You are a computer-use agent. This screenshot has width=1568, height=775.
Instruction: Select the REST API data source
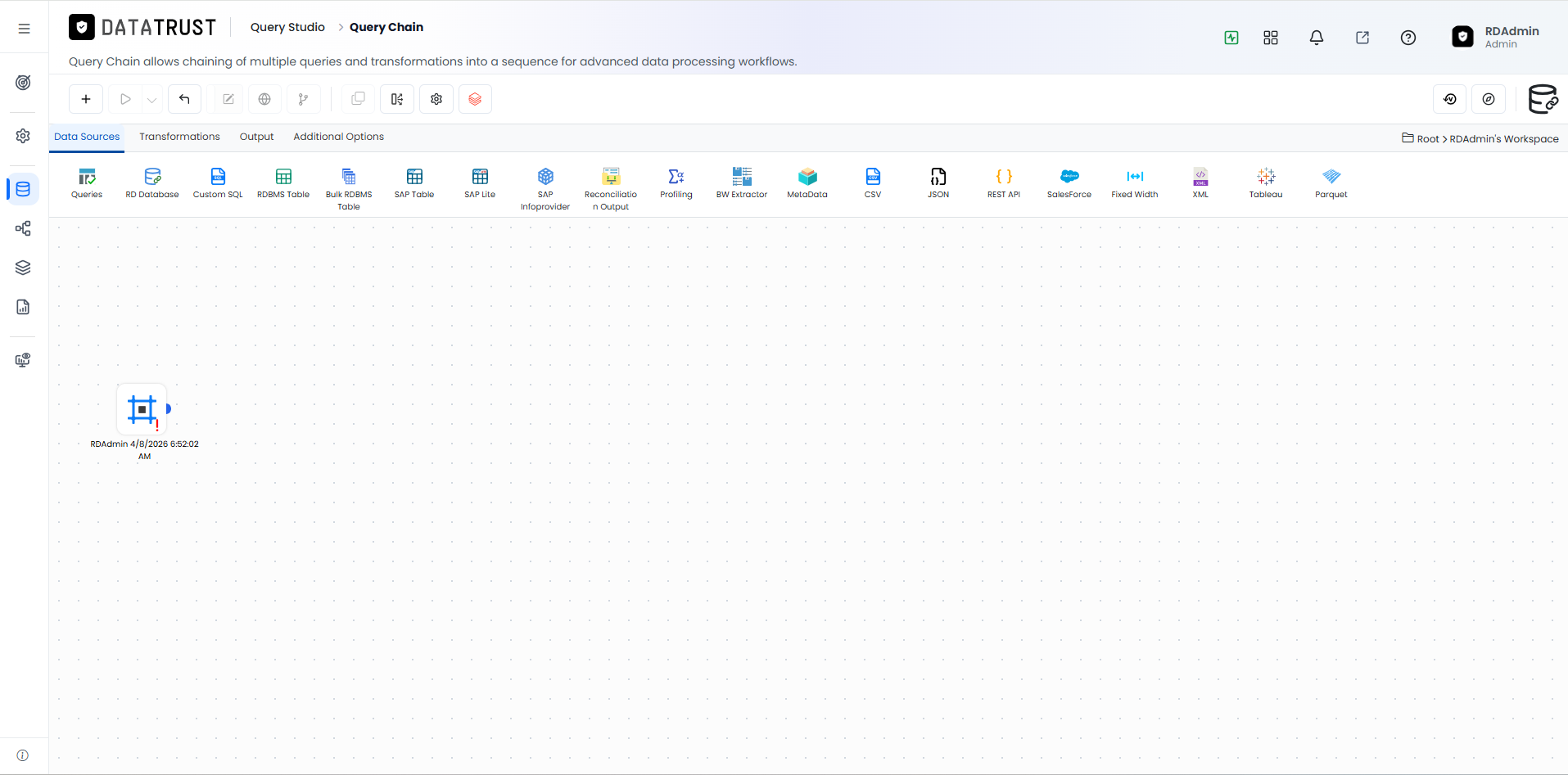pyautogui.click(x=1004, y=183)
